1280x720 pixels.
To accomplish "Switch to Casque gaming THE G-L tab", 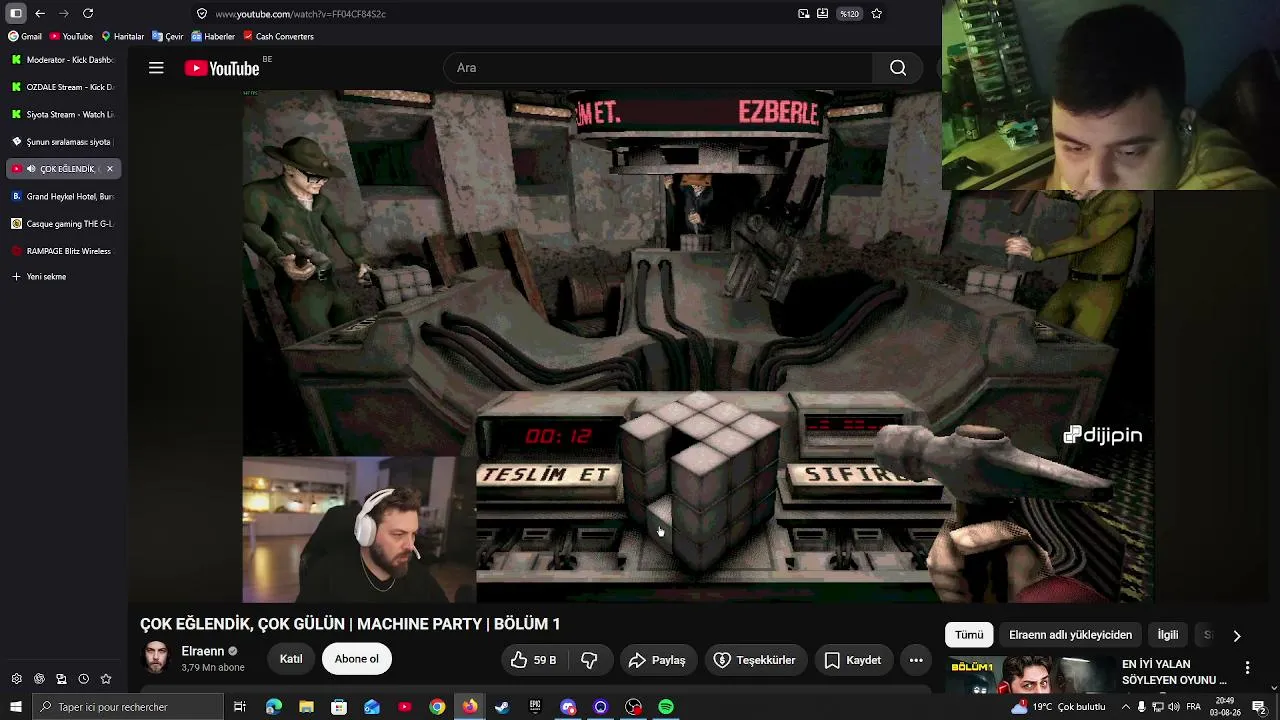I will click(63, 224).
